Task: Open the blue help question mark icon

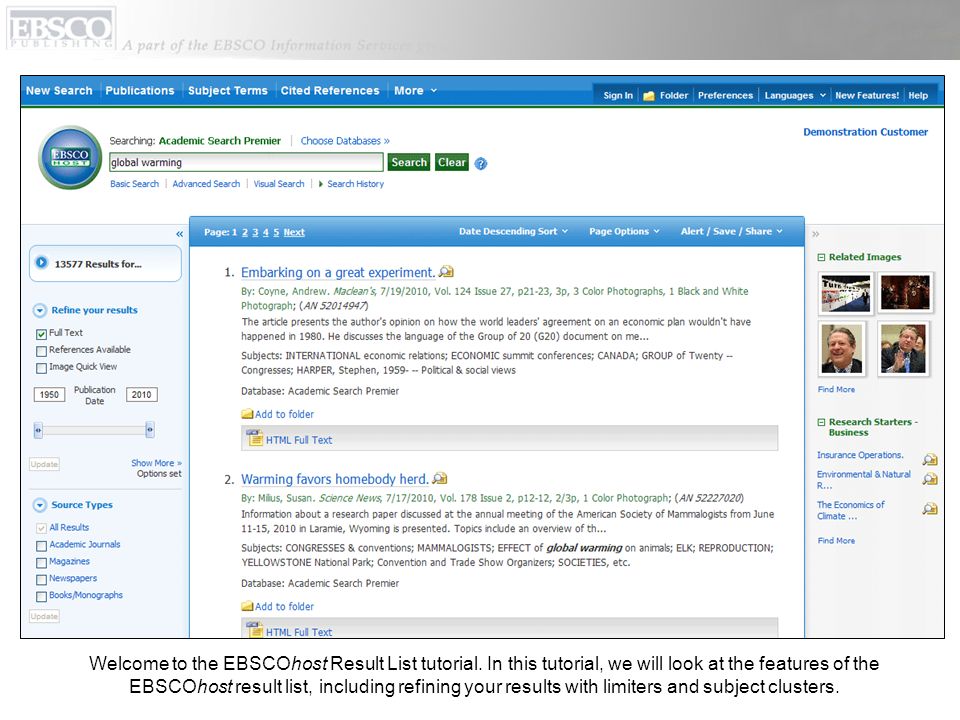Action: pyautogui.click(x=481, y=163)
